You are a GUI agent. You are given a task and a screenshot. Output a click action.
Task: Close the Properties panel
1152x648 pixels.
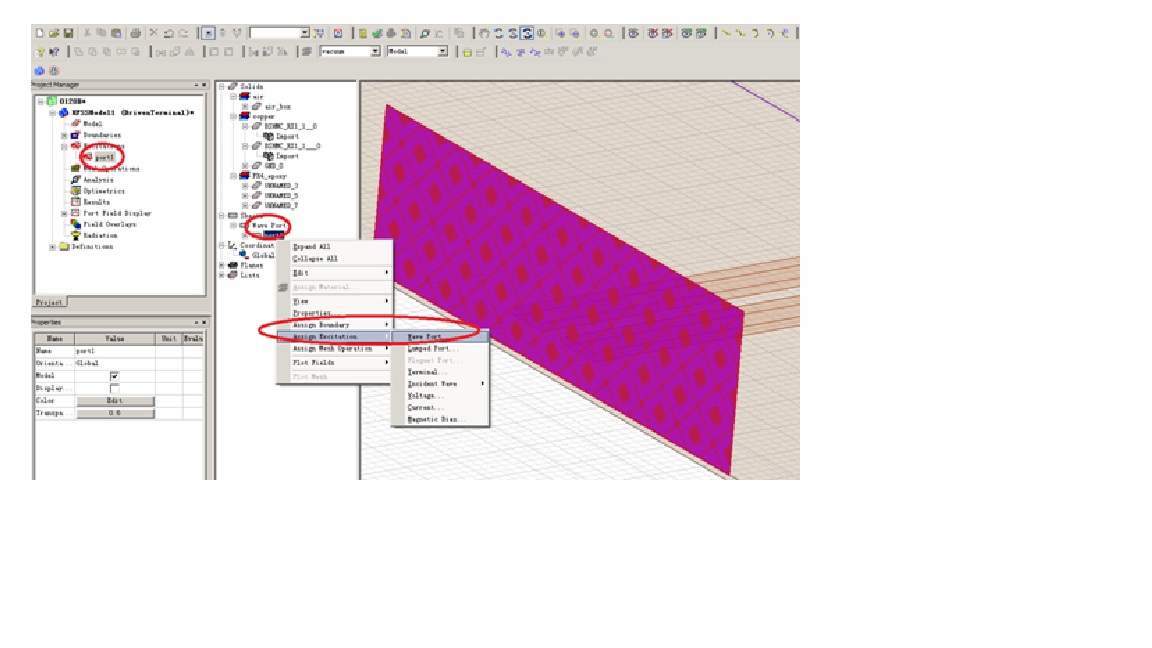(204, 323)
